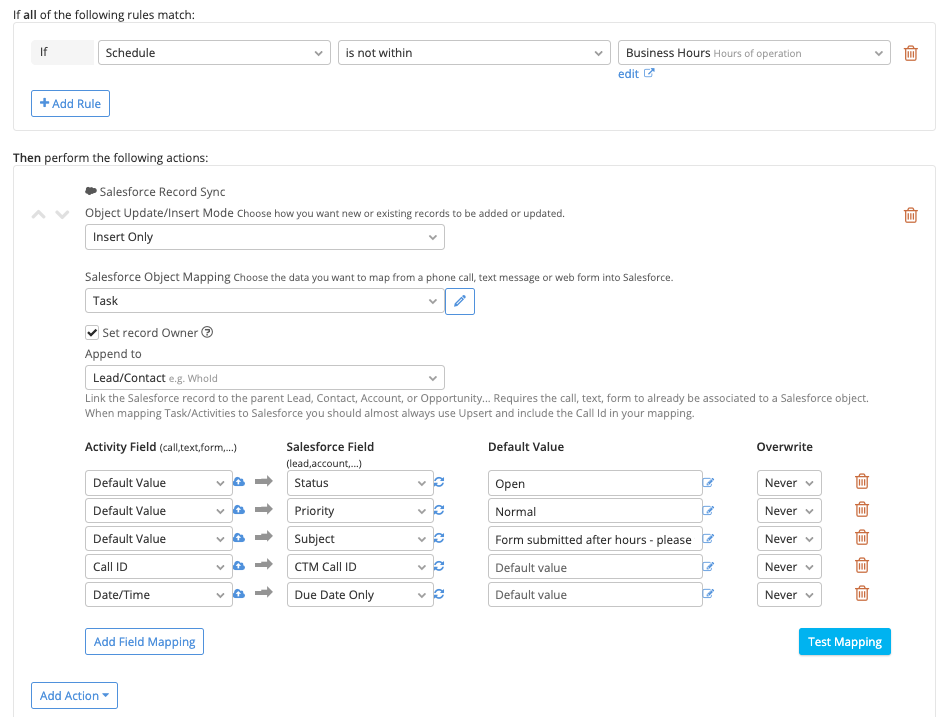The height and width of the screenshot is (717, 948).
Task: Refresh the CTM Call ID field
Action: coord(439,567)
